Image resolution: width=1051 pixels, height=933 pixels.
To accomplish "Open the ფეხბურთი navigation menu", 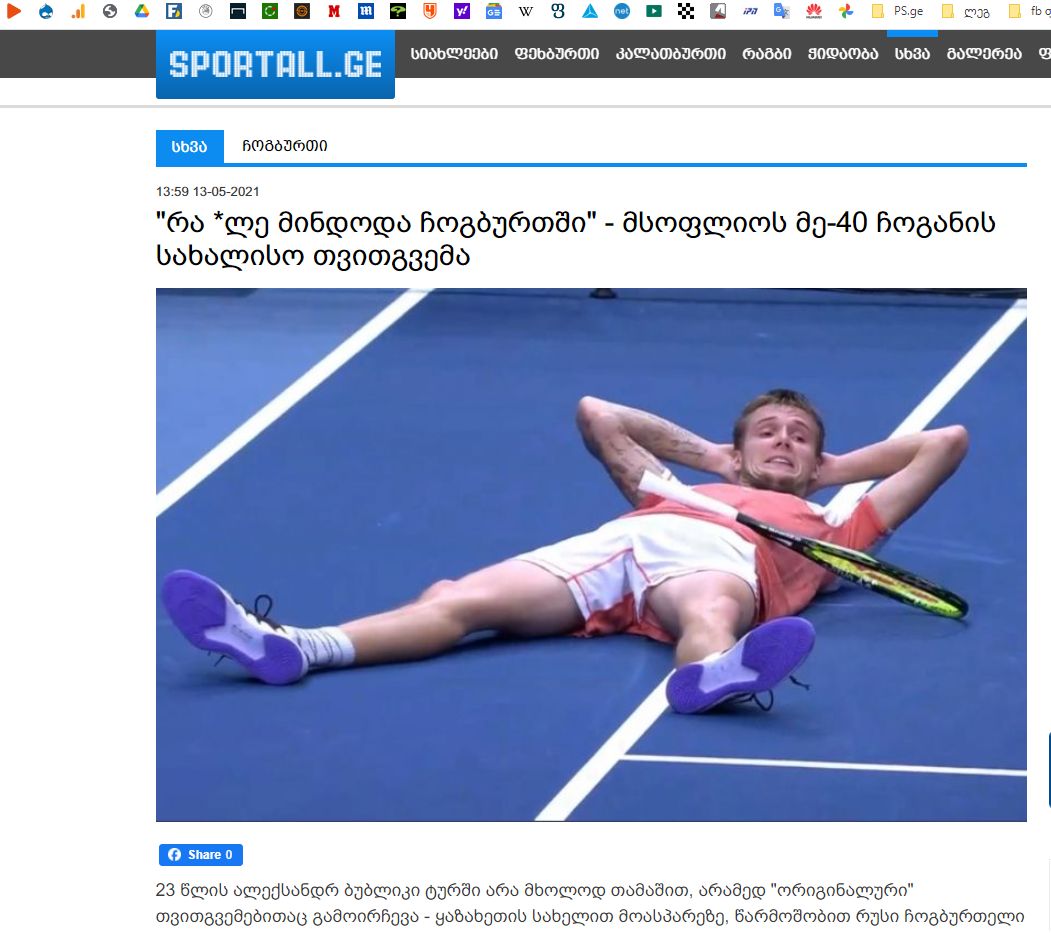I will point(557,54).
